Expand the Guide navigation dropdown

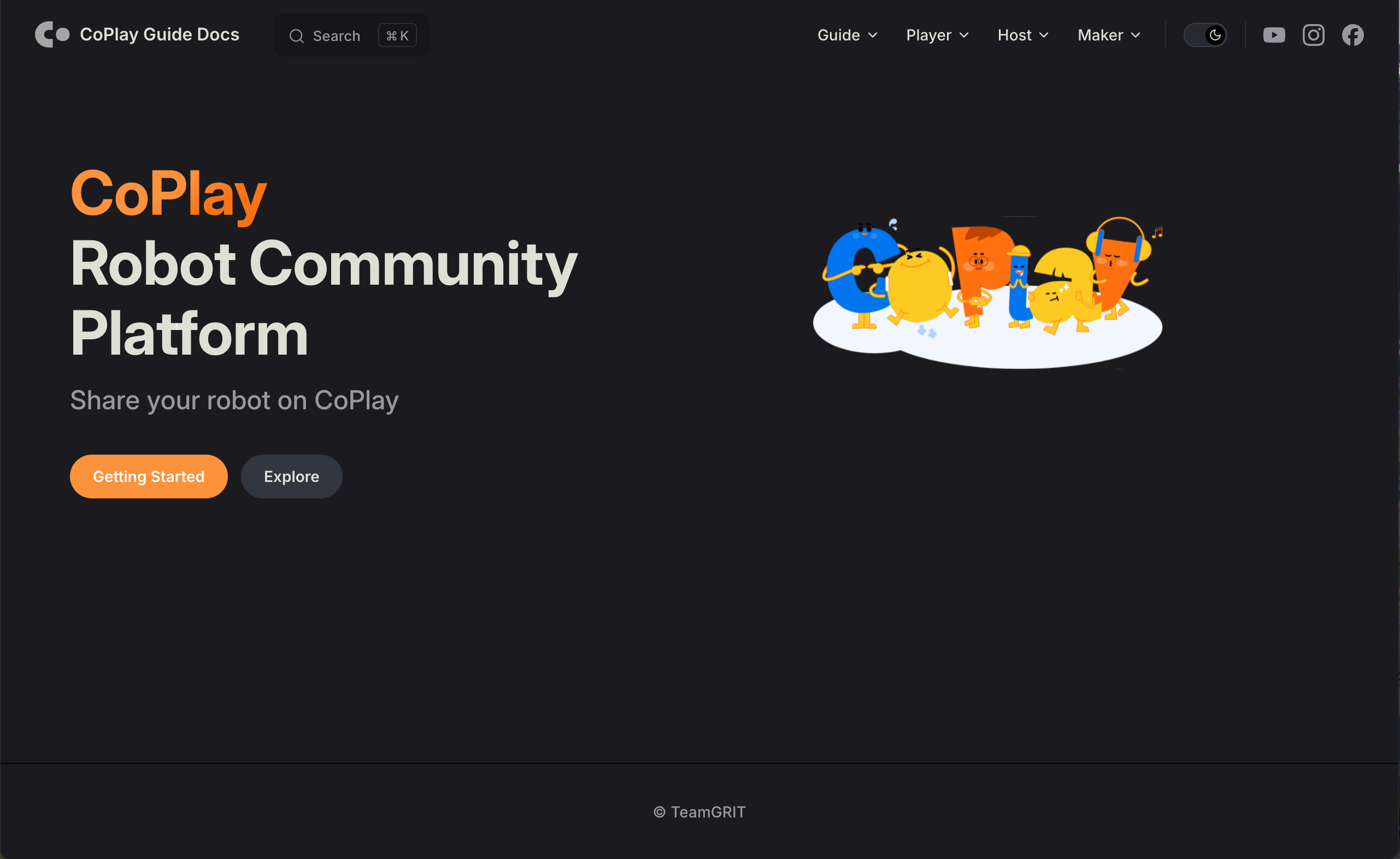[x=847, y=35]
